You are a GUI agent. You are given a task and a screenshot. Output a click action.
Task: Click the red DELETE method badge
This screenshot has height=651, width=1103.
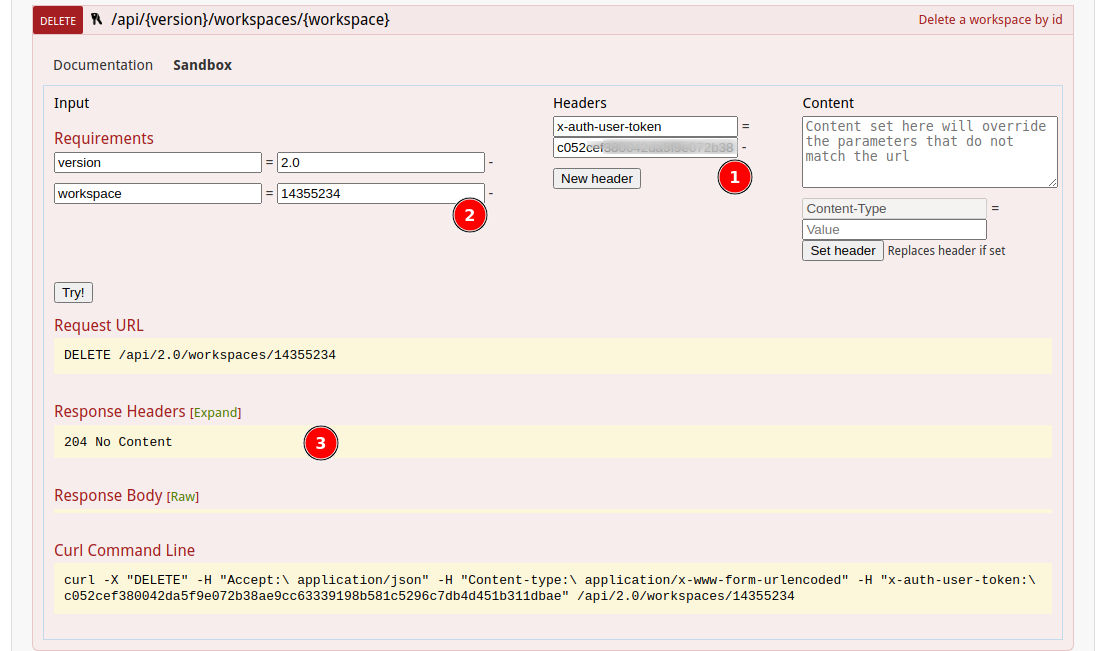(x=58, y=20)
